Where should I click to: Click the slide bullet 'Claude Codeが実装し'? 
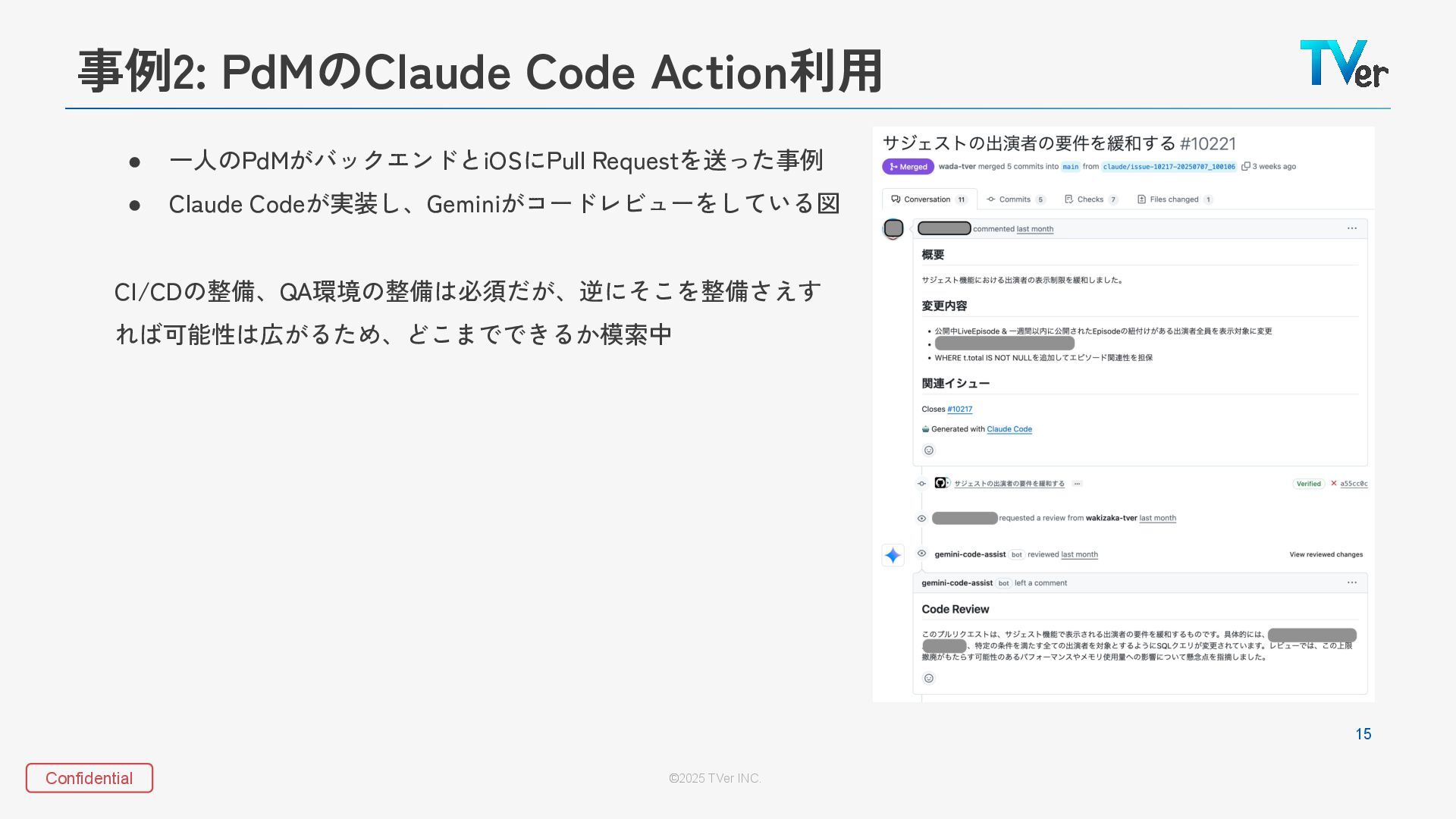pos(504,204)
